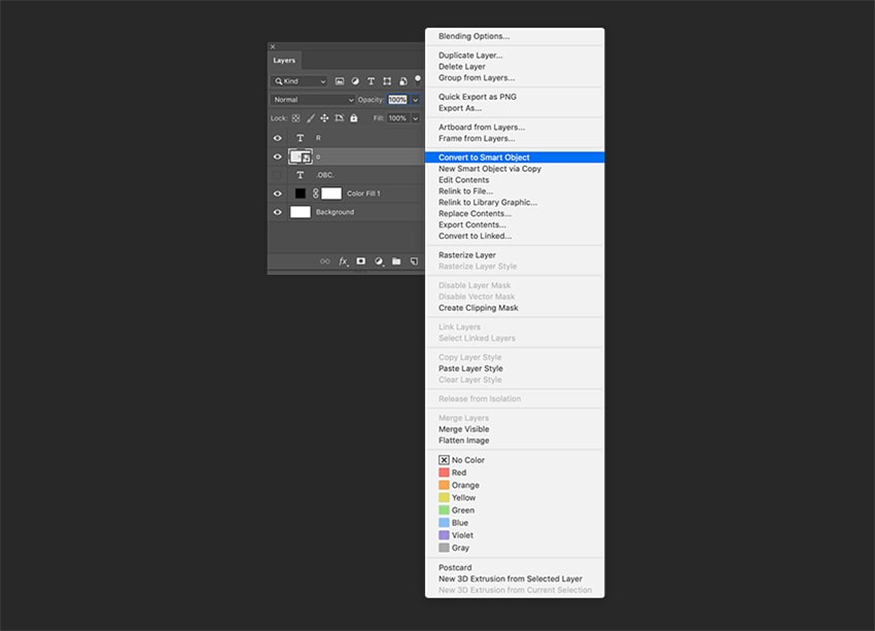Filter layers by pixel layer icon
The height and width of the screenshot is (631, 875).
340,81
